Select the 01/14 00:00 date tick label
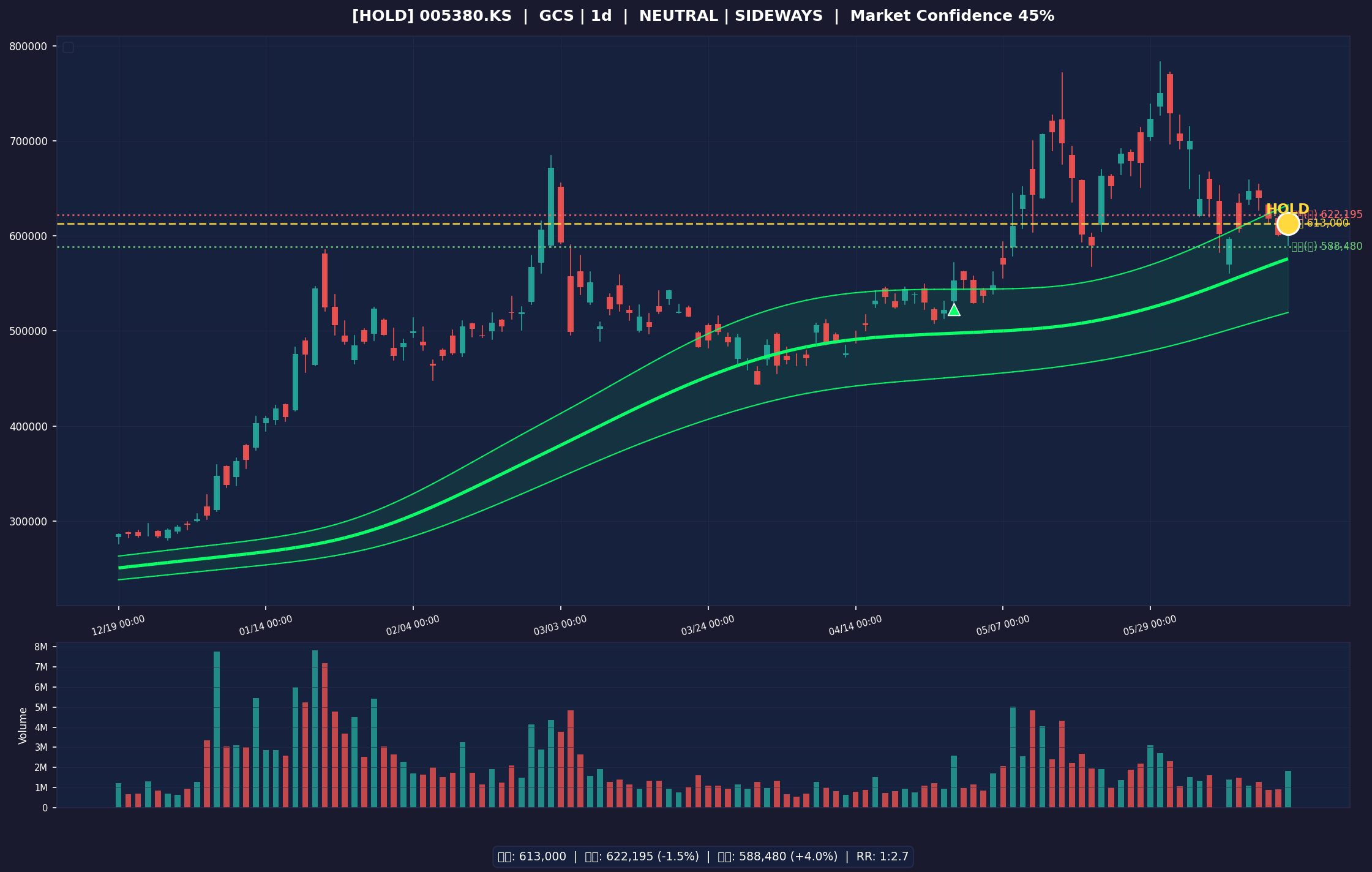This screenshot has width=1372, height=872. [x=266, y=625]
